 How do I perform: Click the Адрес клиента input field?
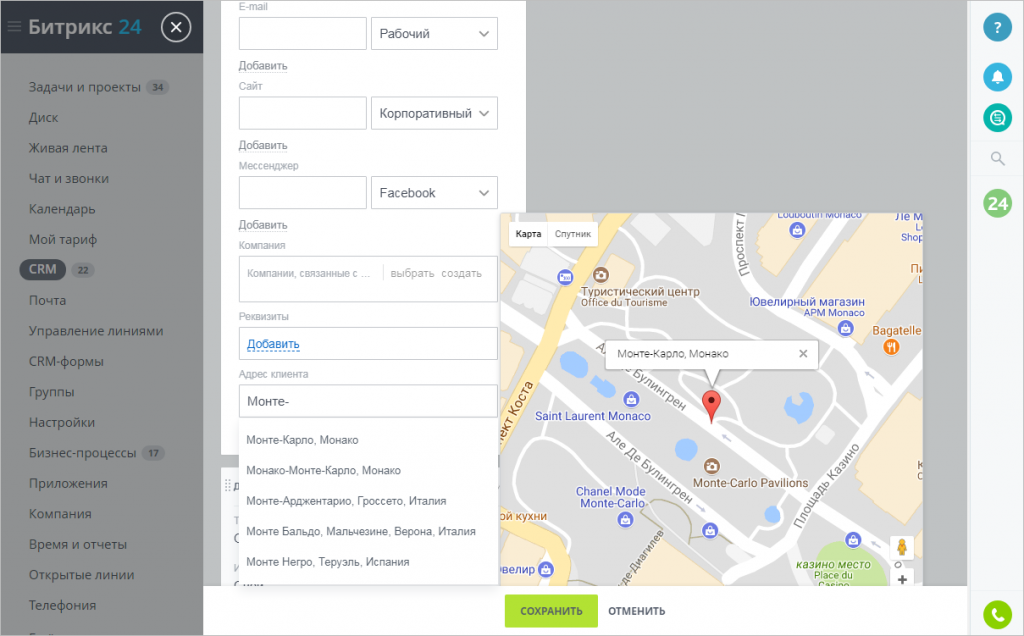point(367,401)
